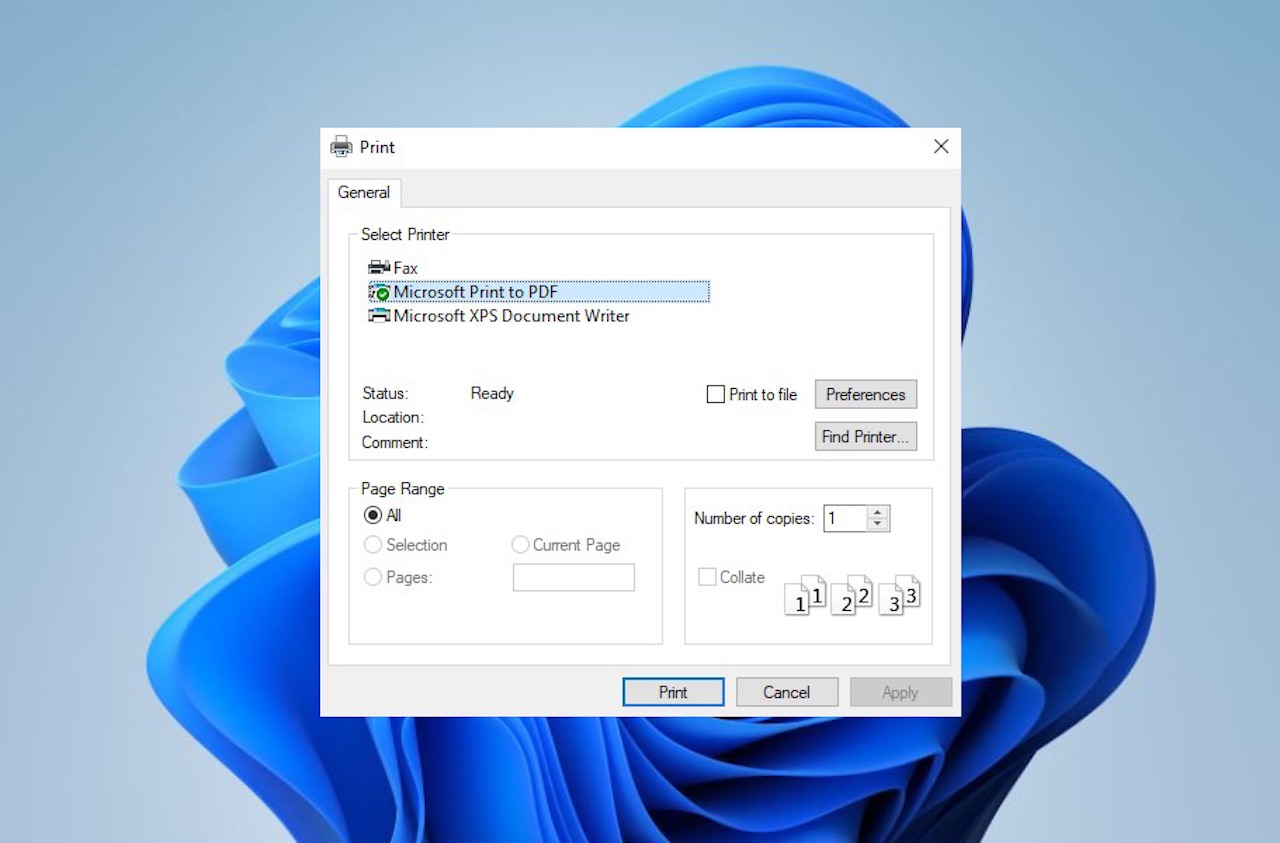Increase number of copies with up arrow
This screenshot has height=843, width=1280.
[x=878, y=512]
